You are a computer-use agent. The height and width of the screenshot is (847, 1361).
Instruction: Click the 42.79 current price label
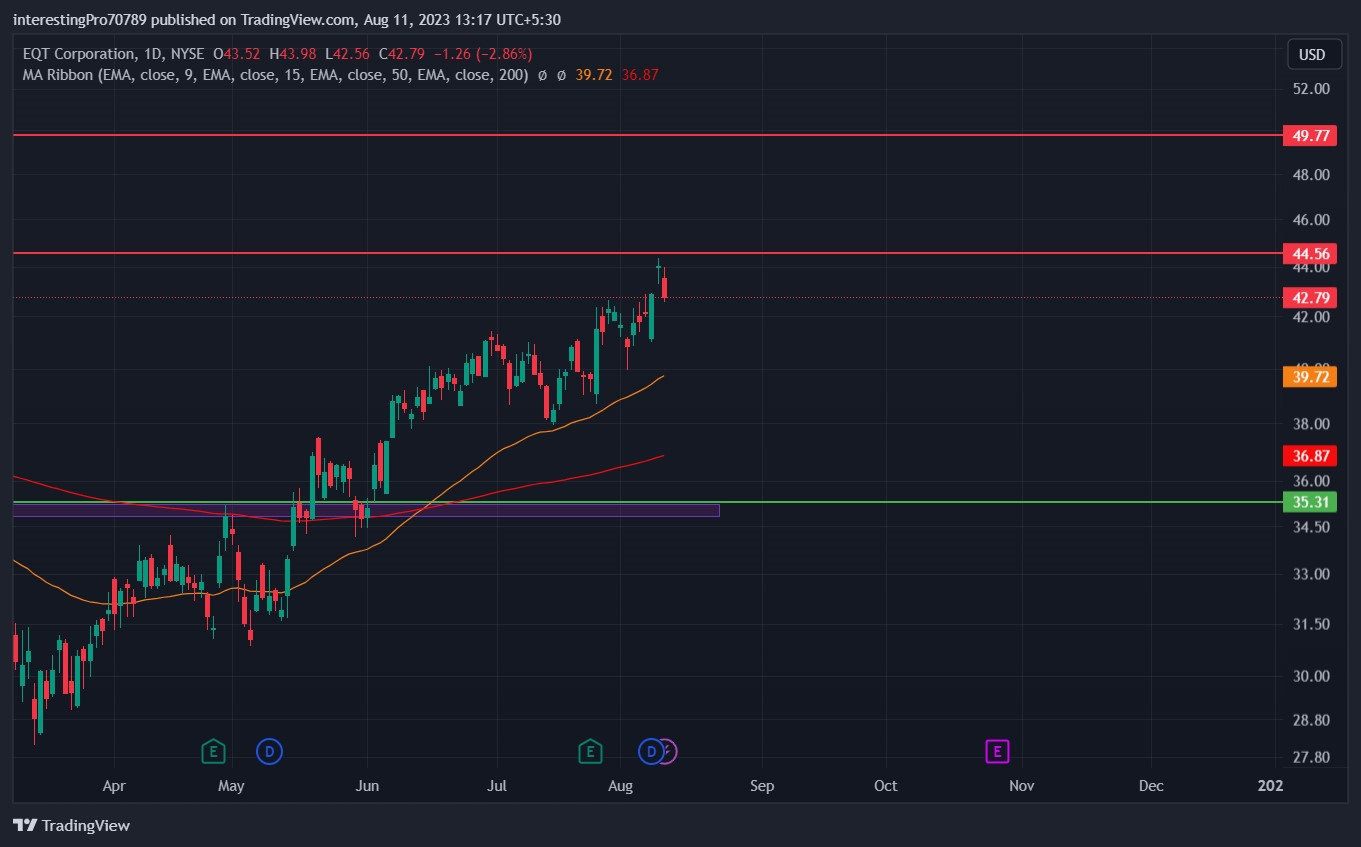point(1309,298)
